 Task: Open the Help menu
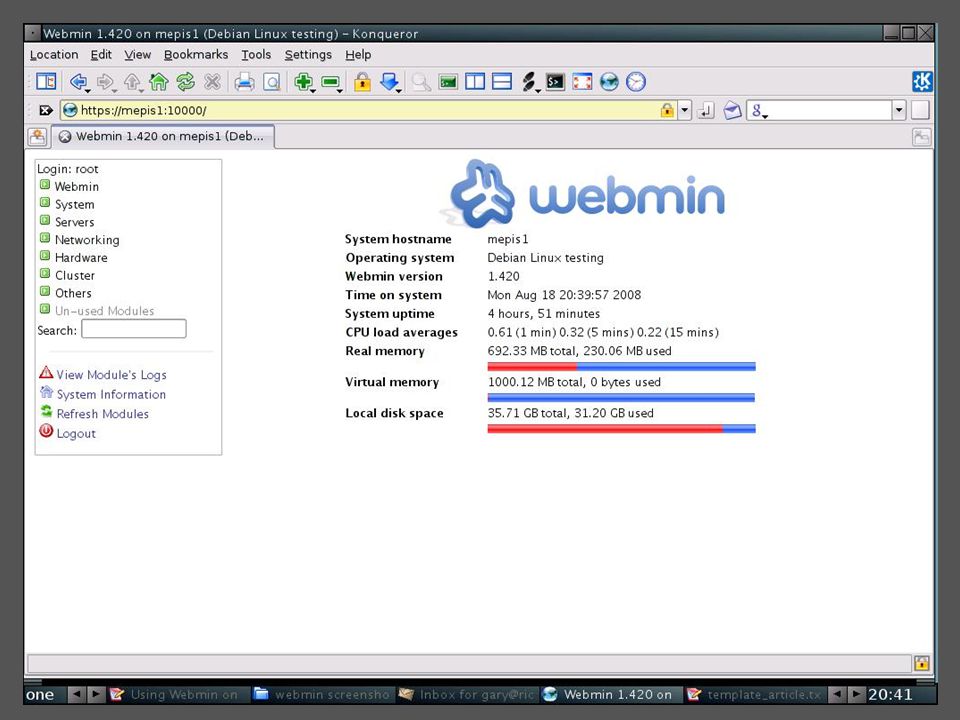[x=358, y=54]
